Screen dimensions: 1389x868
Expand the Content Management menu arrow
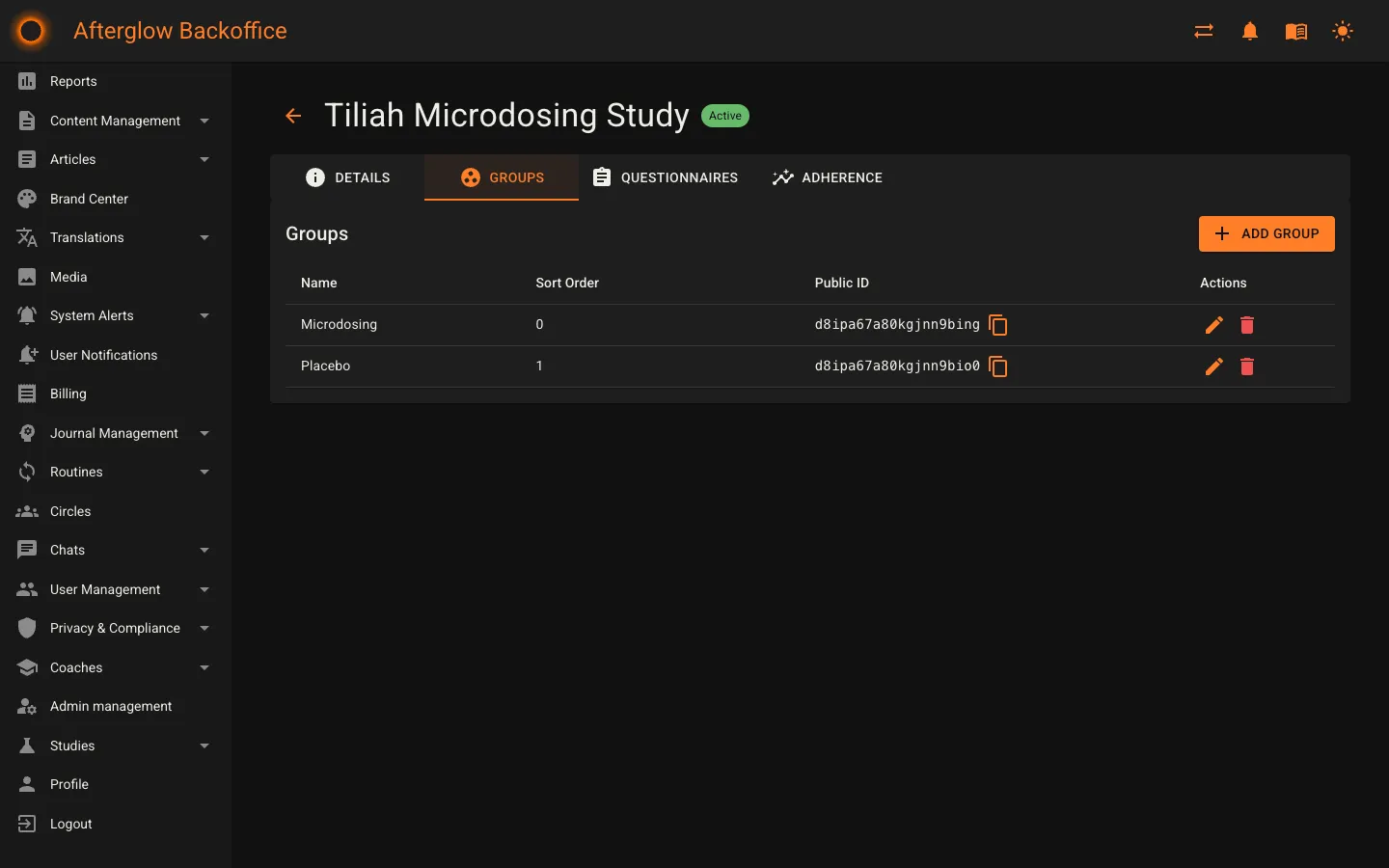[204, 121]
